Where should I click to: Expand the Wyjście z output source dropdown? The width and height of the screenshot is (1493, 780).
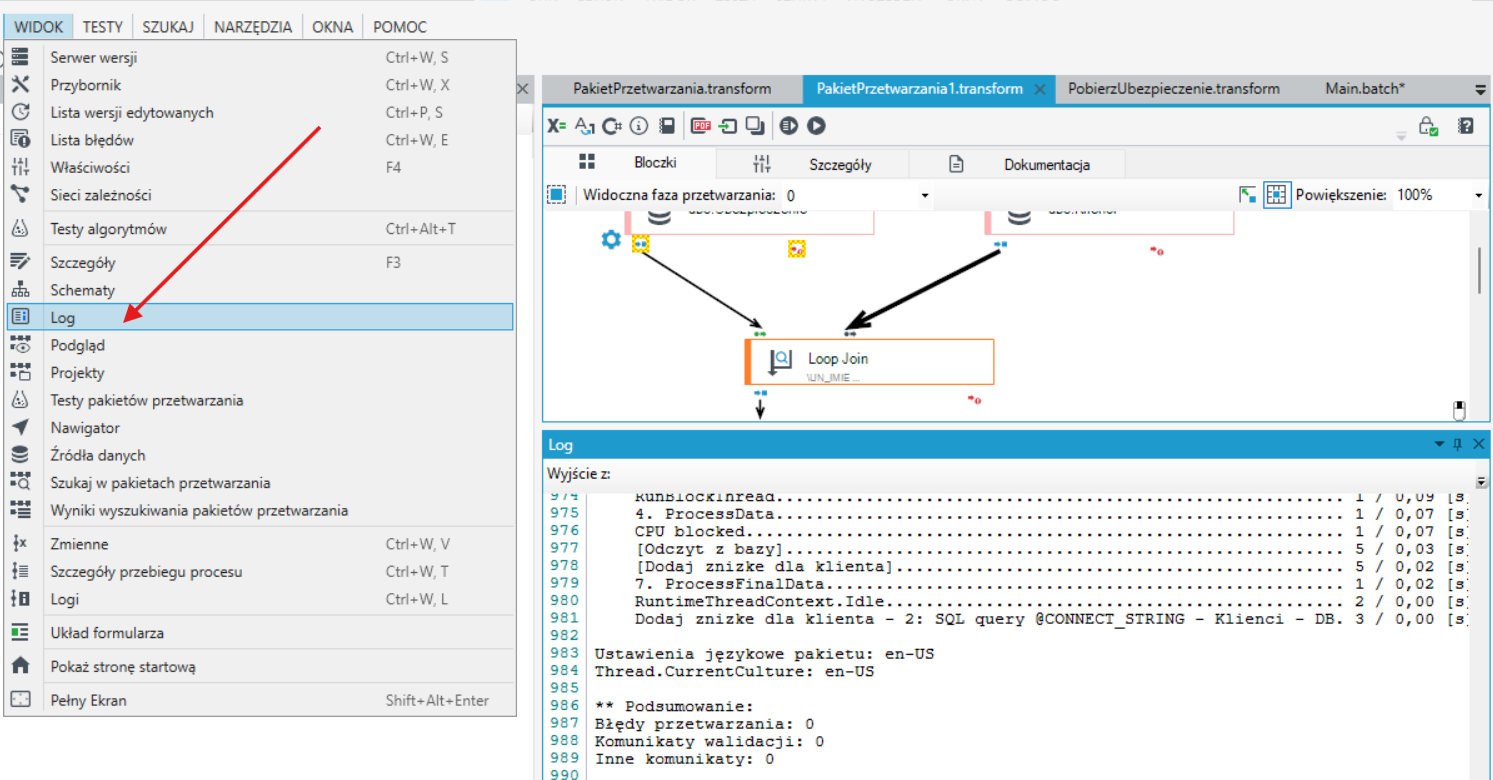coord(1481,481)
